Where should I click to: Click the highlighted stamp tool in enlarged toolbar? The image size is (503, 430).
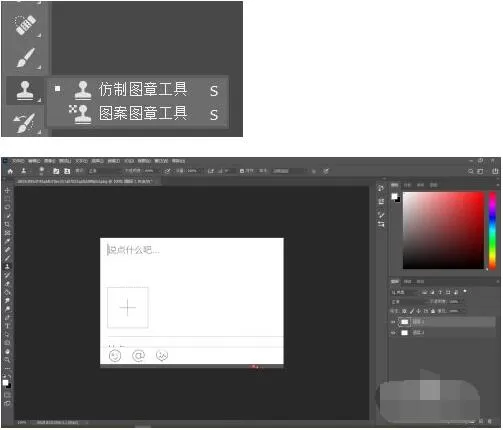(25, 90)
